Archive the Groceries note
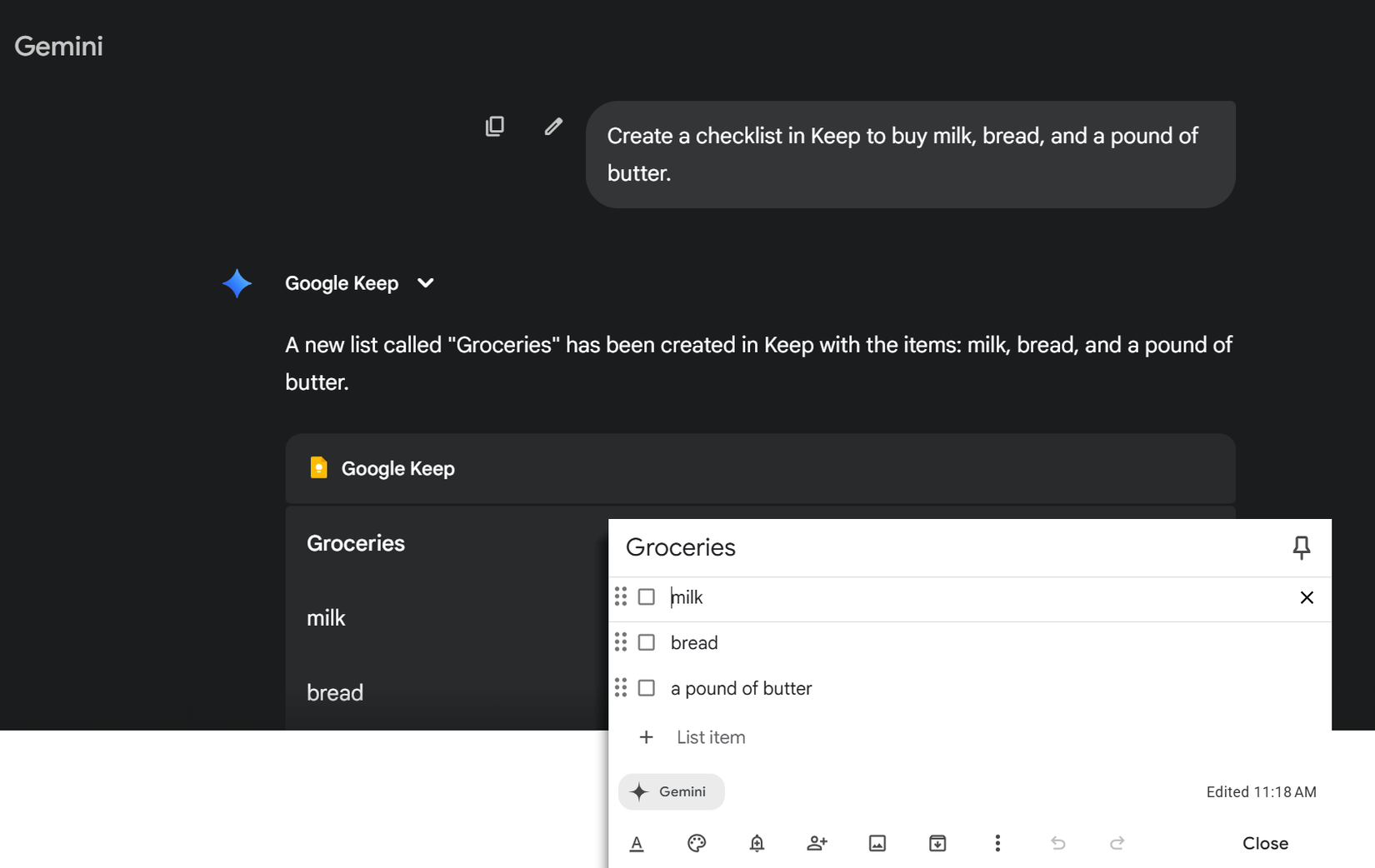The image size is (1375, 868). (937, 843)
